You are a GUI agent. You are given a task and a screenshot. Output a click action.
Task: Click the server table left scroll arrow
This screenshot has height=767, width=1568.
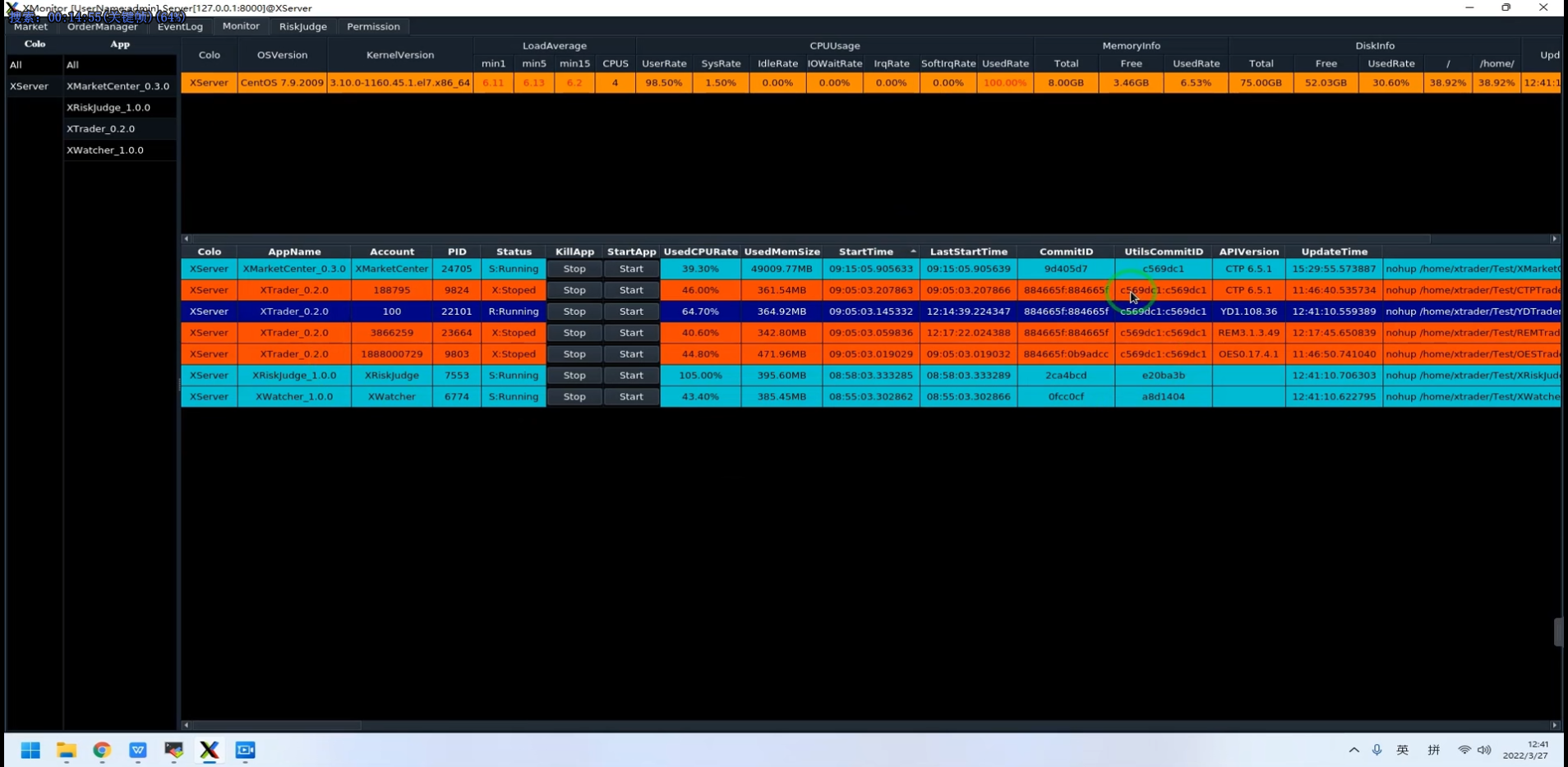[x=187, y=238]
